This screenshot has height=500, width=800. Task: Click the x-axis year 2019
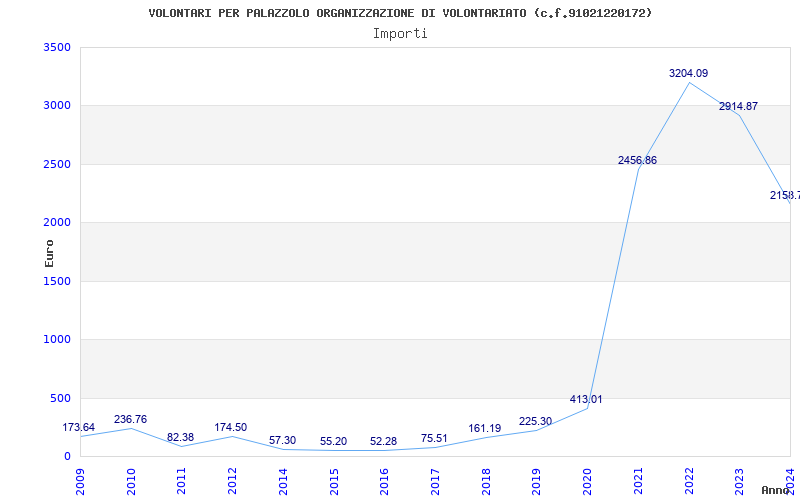[x=536, y=482]
